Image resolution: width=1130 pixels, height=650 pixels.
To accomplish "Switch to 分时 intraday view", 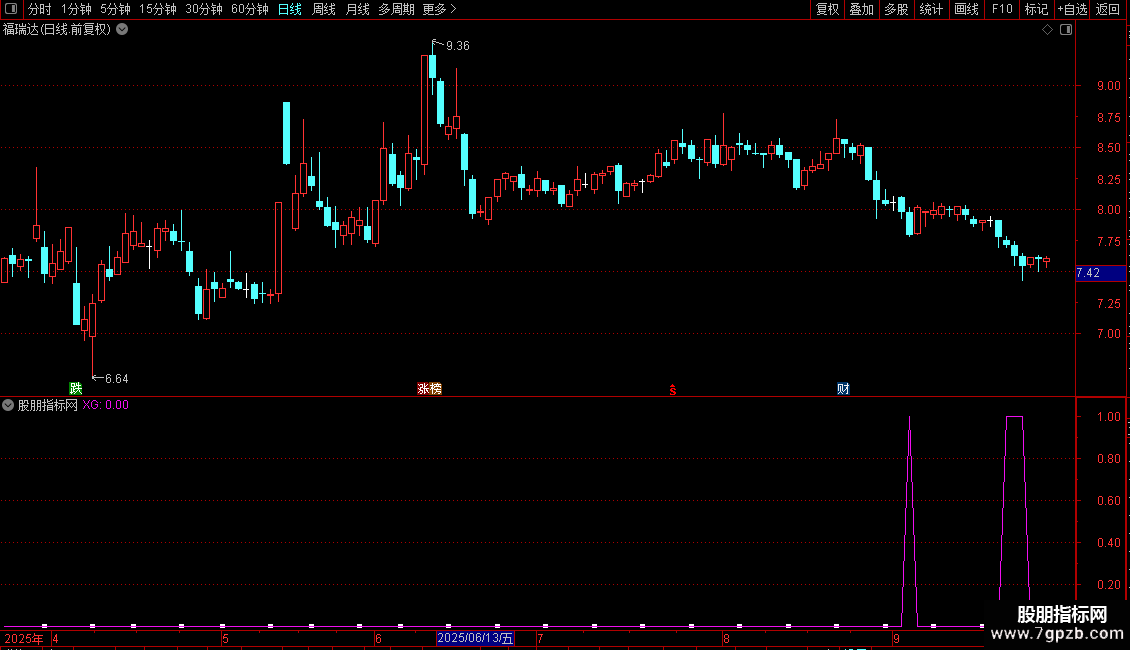I will (x=40, y=9).
